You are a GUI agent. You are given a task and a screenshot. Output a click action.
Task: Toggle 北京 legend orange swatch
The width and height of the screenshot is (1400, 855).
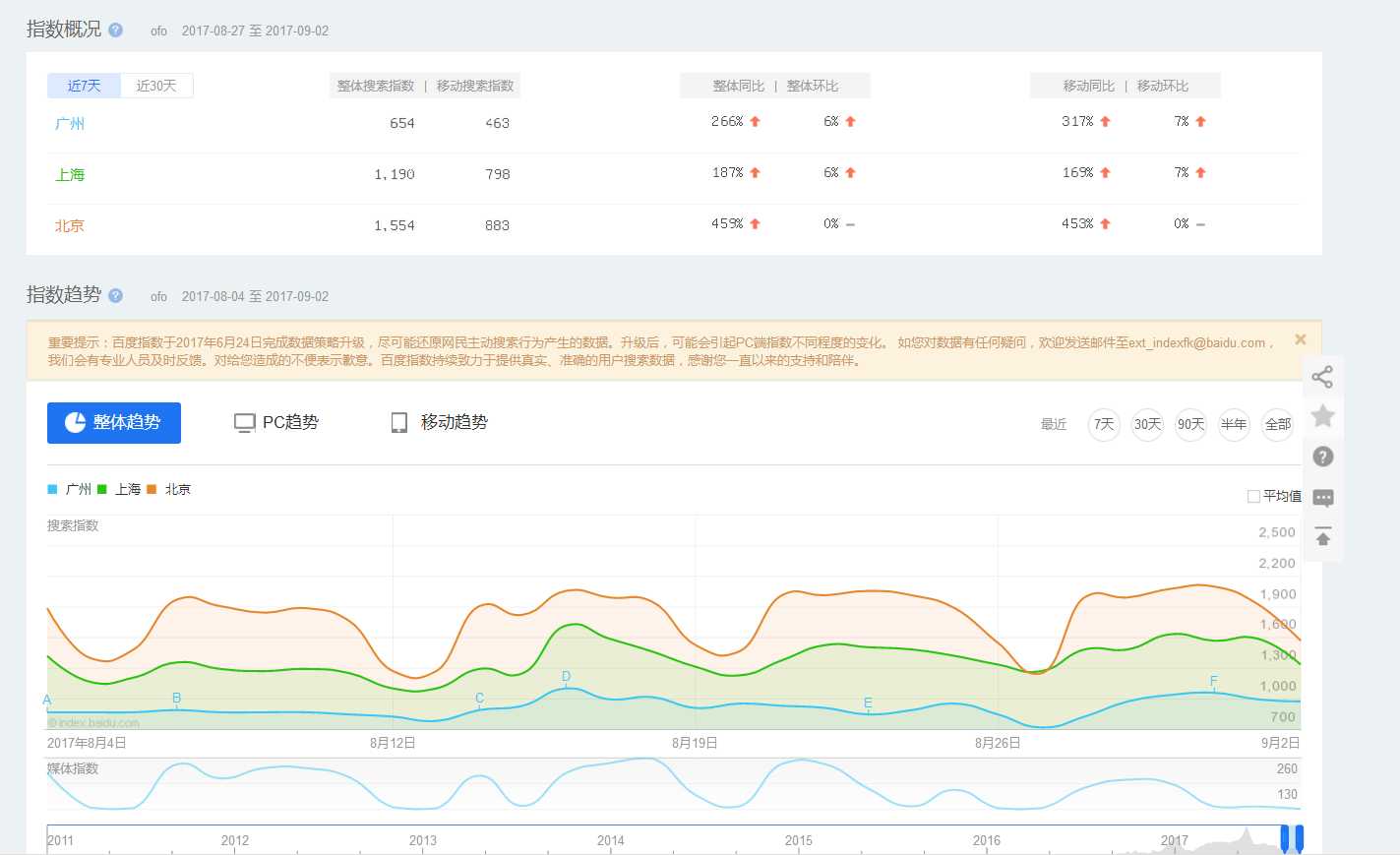(152, 489)
